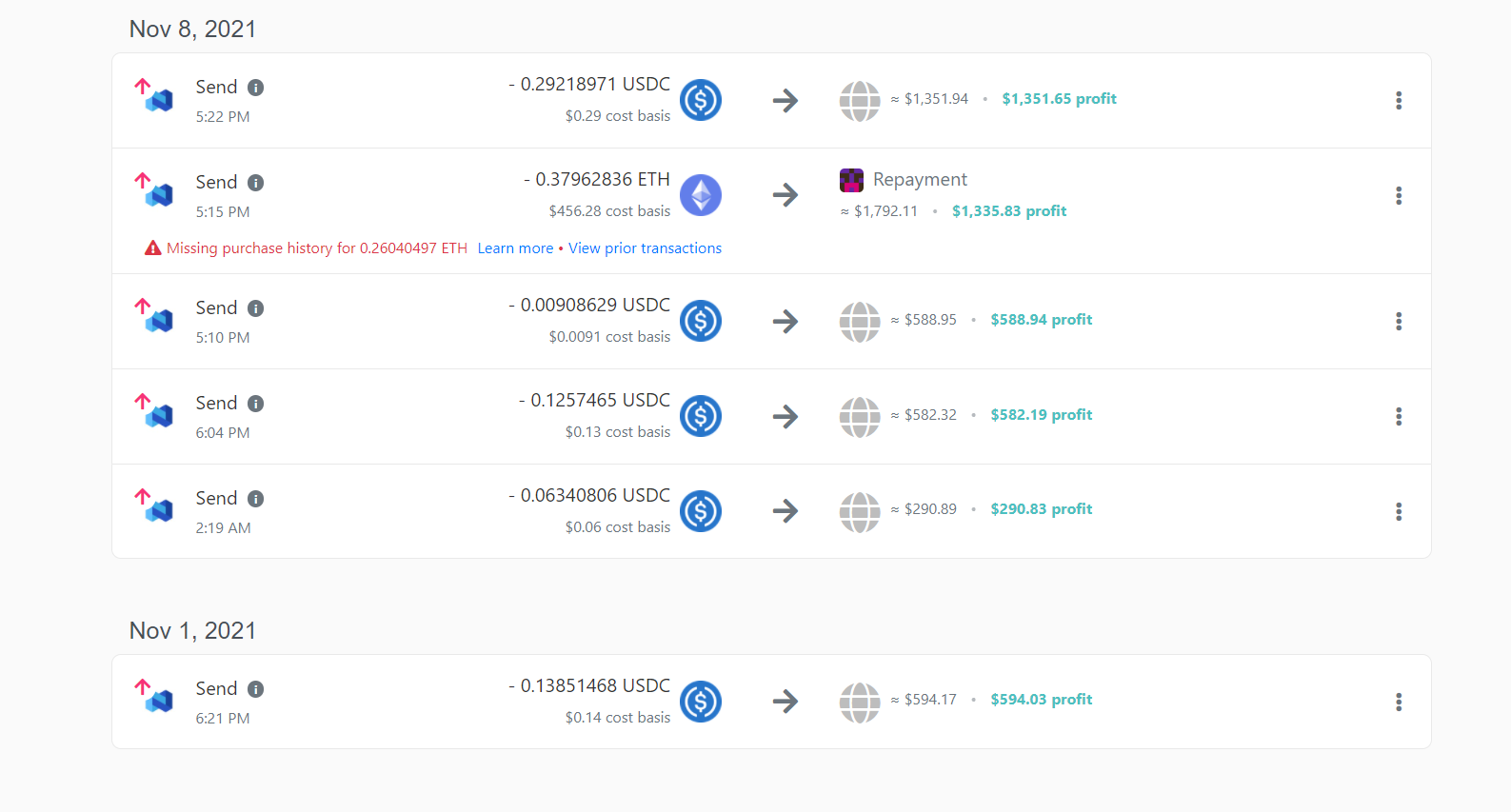Open the kebab menu for the Nov 1 transaction

tap(1399, 702)
